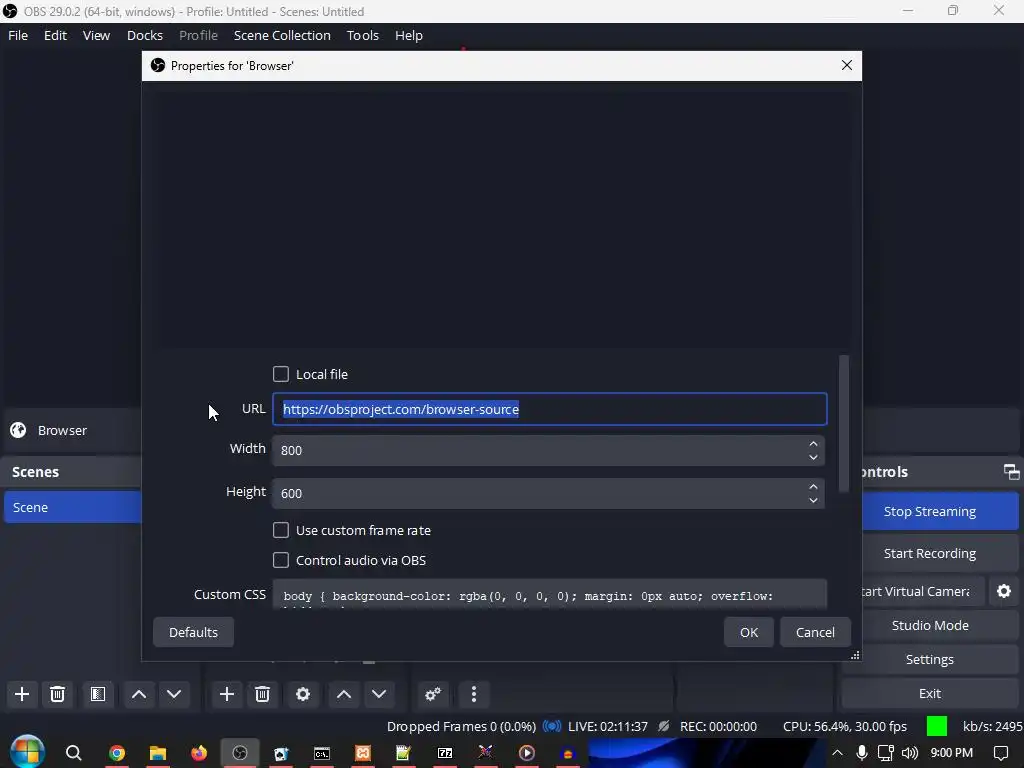Show hidden system tray icons chevron
1024x768 pixels.
click(837, 753)
